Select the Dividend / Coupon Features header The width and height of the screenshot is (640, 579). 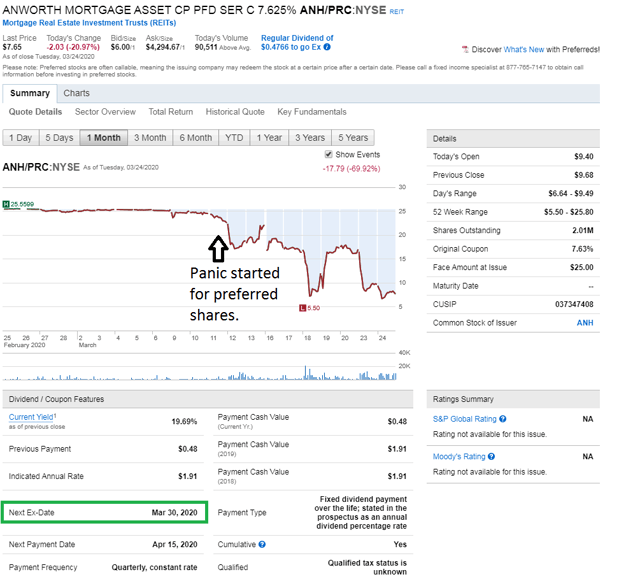(208, 399)
